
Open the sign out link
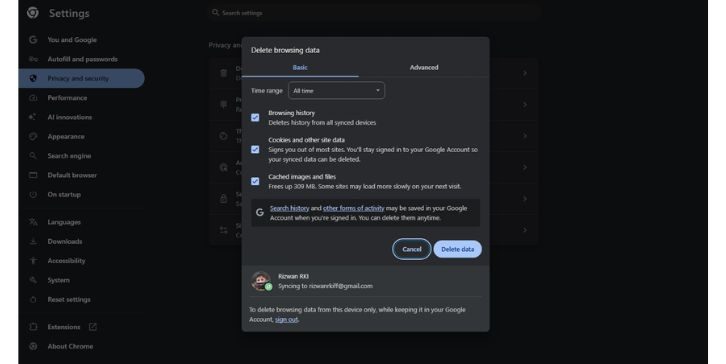287,320
